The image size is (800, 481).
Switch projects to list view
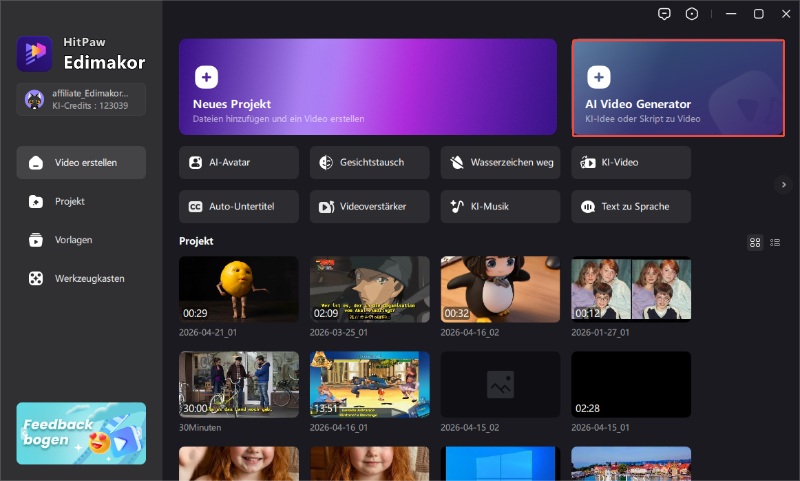click(x=775, y=242)
